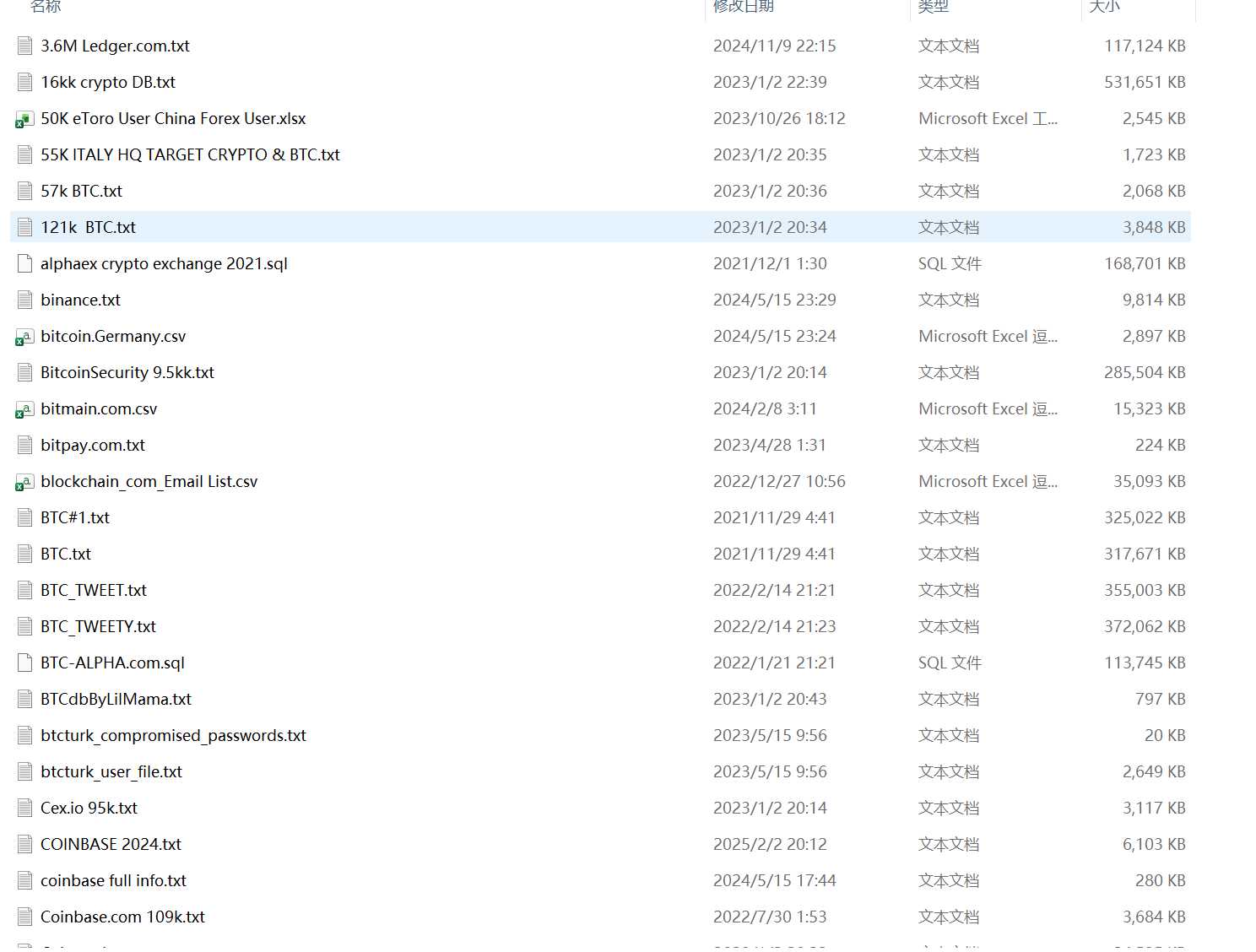This screenshot has height=952, width=1256.
Task: Click the size "531,651 KB"
Action: (x=1145, y=82)
